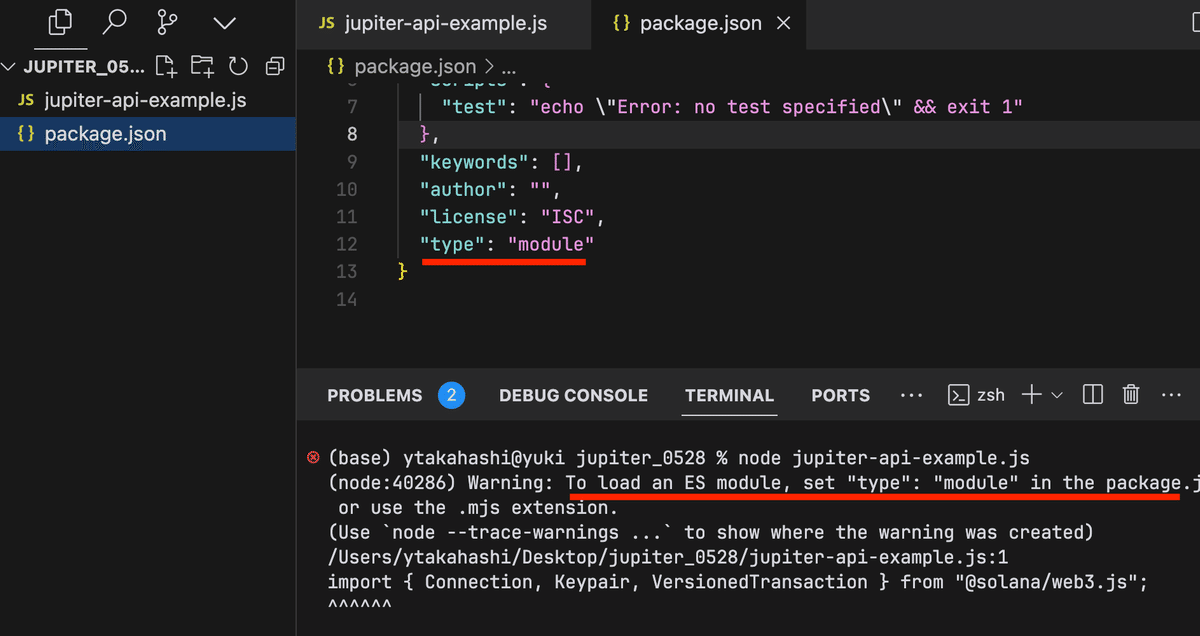Kill the terminal with trash icon
The height and width of the screenshot is (636, 1200).
click(x=1131, y=395)
